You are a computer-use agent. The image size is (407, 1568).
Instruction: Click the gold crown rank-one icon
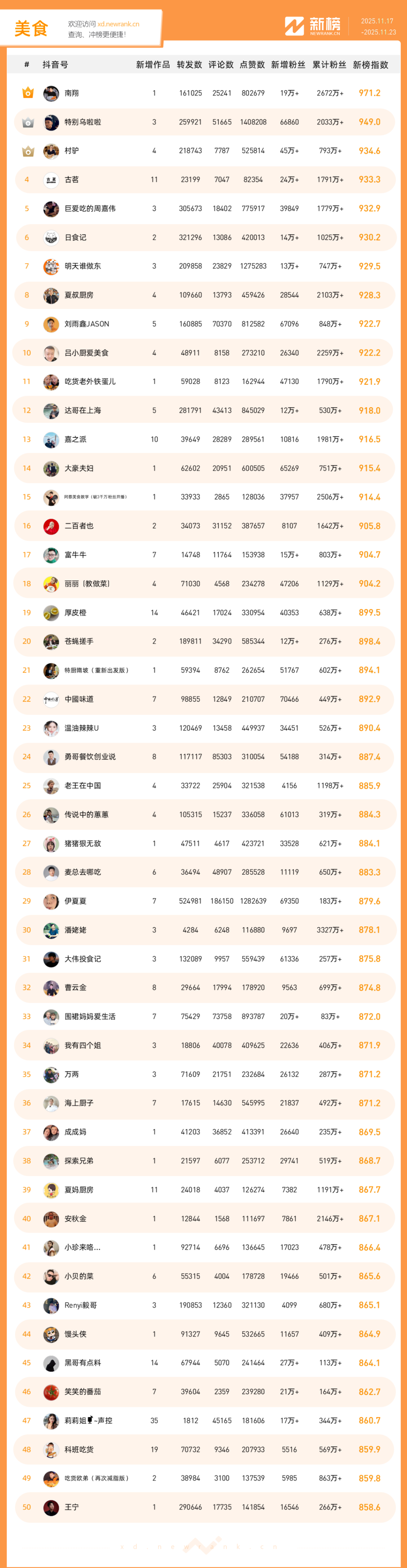28,93
